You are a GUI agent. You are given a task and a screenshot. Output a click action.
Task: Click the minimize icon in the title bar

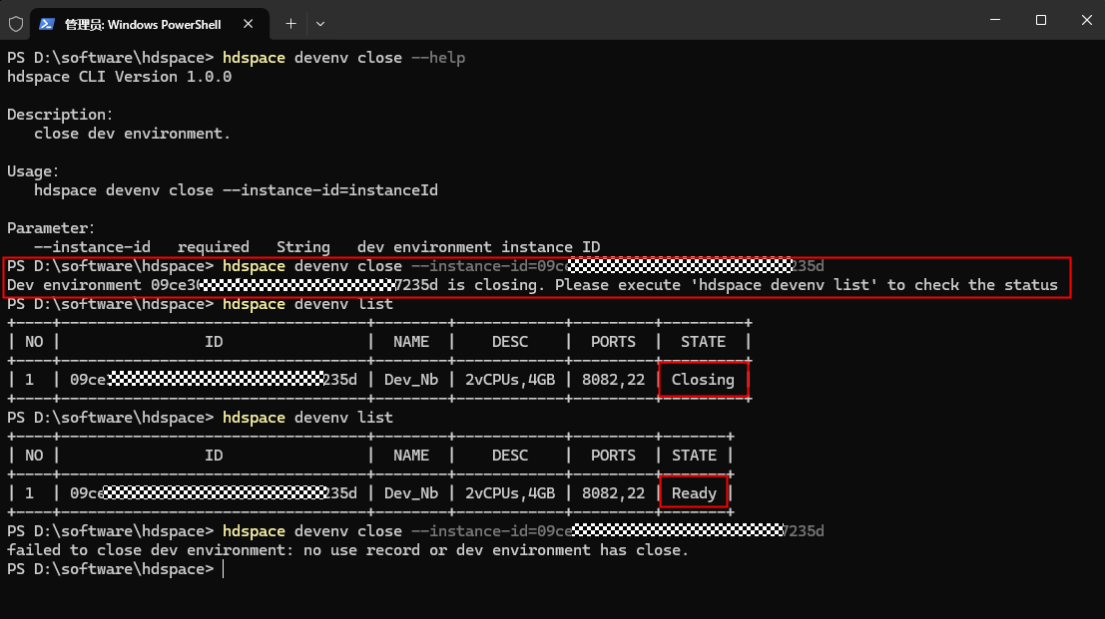tap(993, 19)
